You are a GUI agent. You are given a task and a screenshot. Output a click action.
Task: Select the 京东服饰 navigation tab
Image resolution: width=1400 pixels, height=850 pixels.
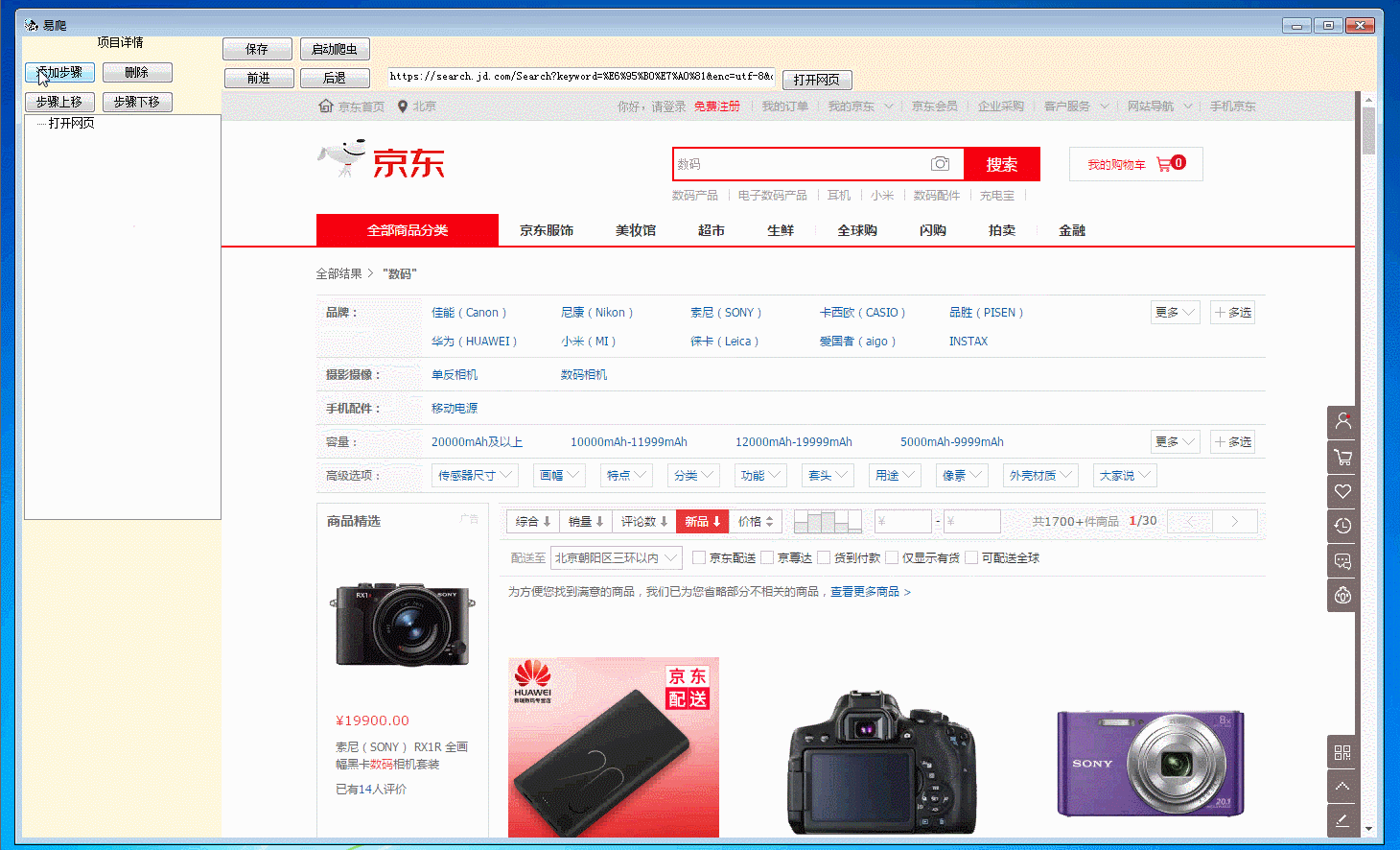[547, 230]
